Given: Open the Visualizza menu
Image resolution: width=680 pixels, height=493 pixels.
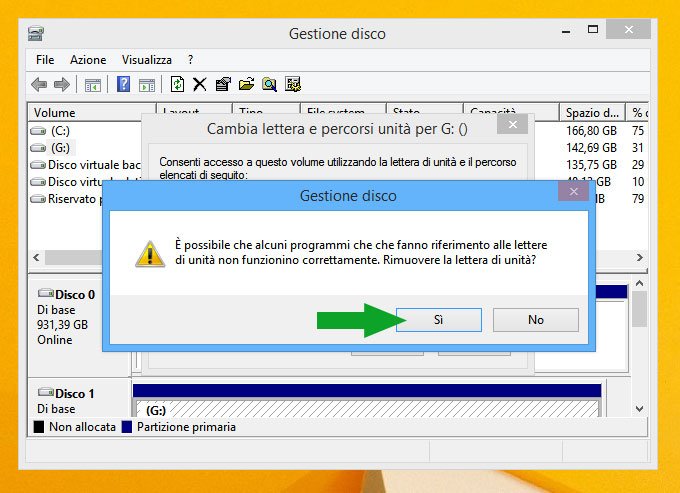Looking at the screenshot, I should click(x=147, y=60).
